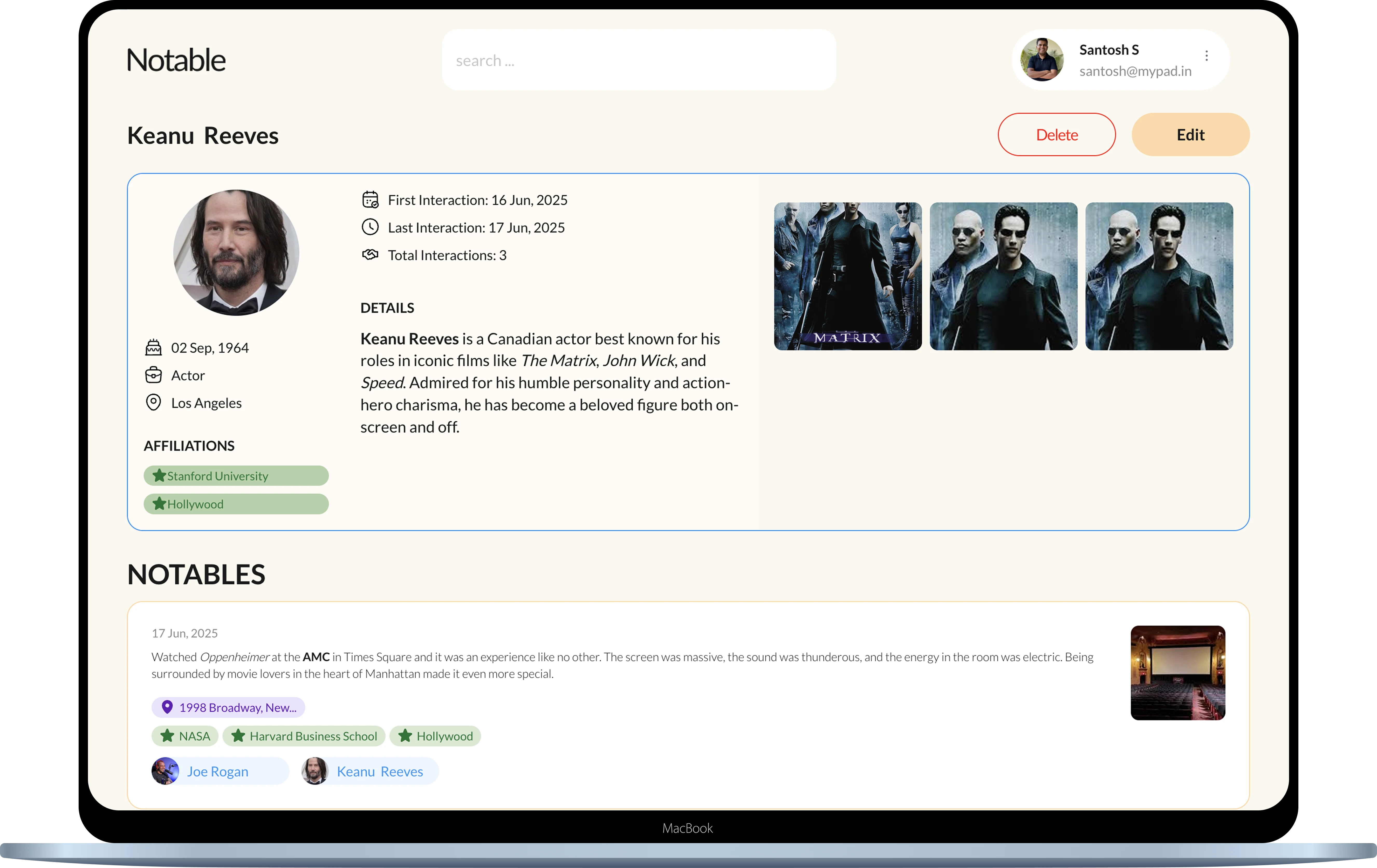The width and height of the screenshot is (1377, 868).
Task: Click star icon on Stanford University tag
Action: [x=160, y=475]
